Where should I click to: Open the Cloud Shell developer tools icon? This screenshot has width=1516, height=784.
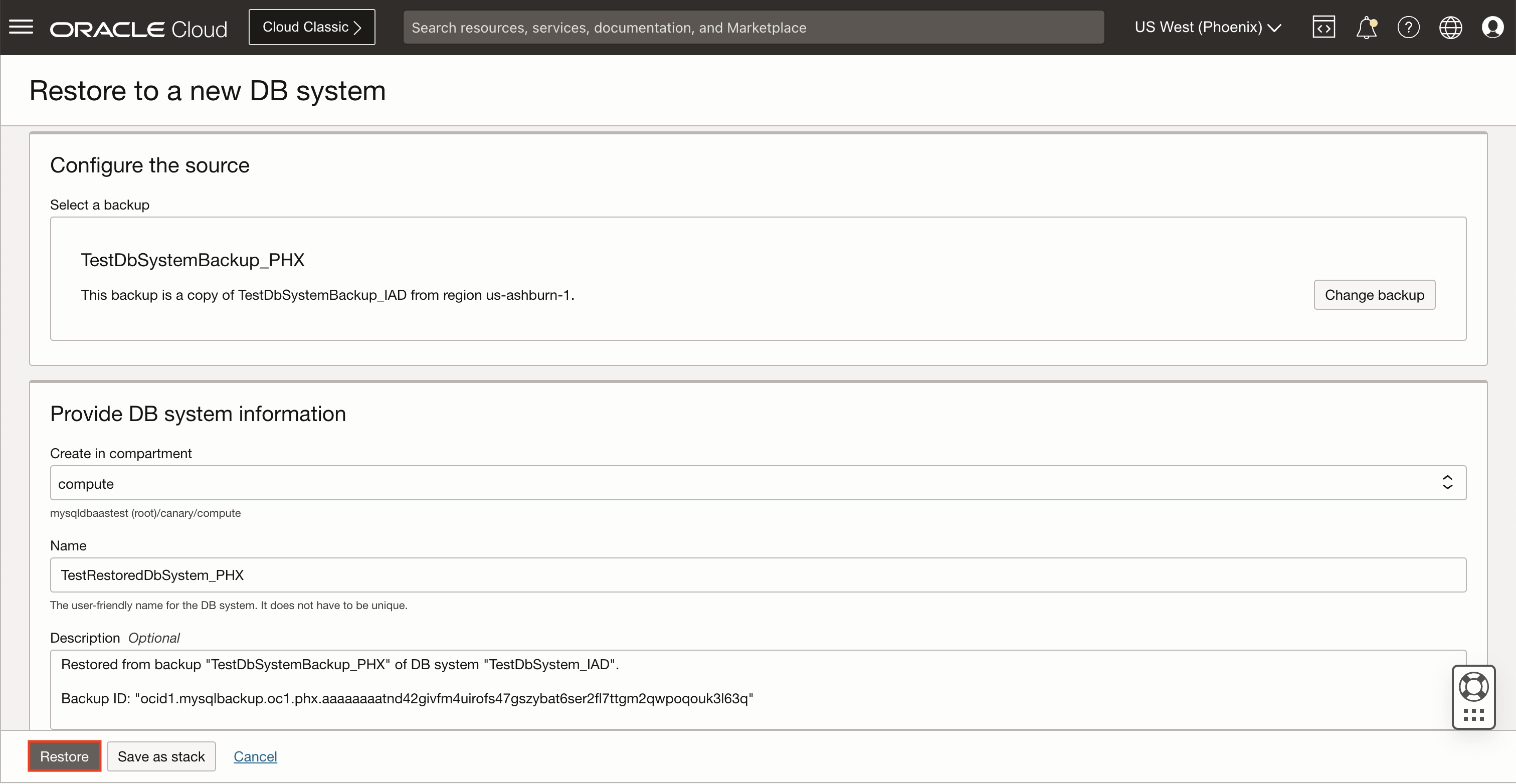pyautogui.click(x=1323, y=27)
